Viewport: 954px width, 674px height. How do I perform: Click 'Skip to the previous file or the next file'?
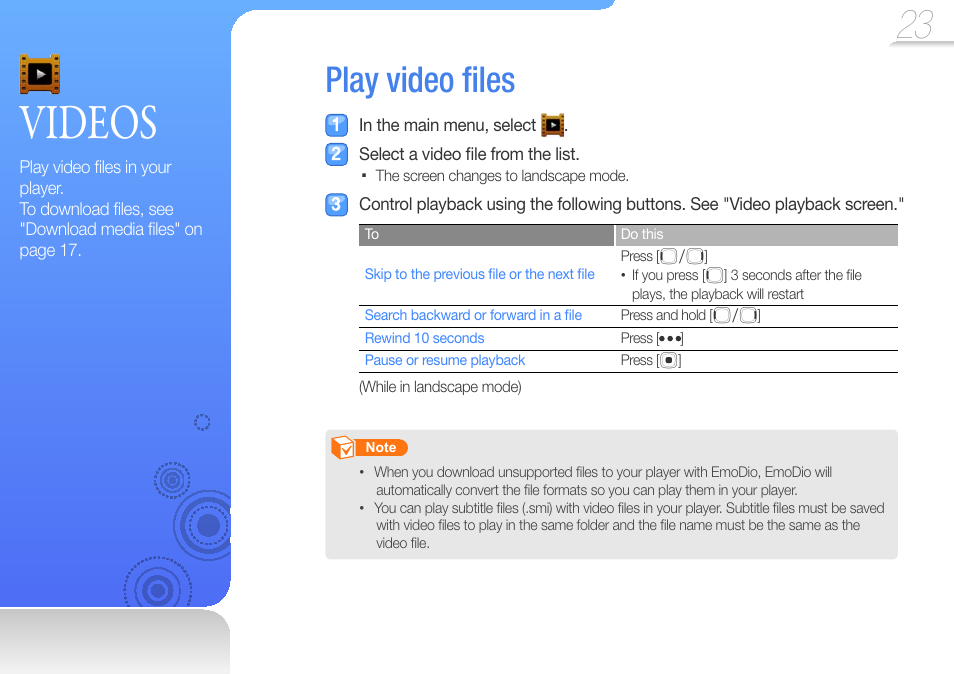pyautogui.click(x=479, y=274)
